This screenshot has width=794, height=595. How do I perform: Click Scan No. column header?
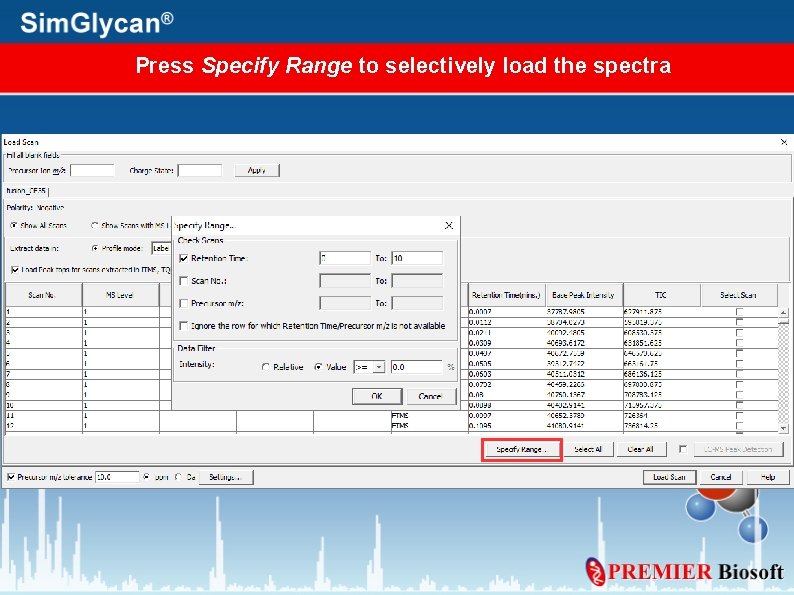[x=44, y=295]
